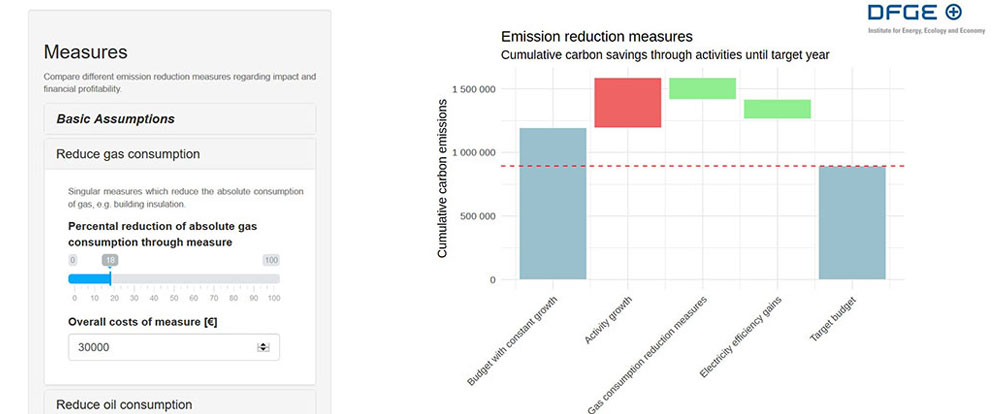
Task: Click the Budget with constant growth bar
Action: pos(552,204)
